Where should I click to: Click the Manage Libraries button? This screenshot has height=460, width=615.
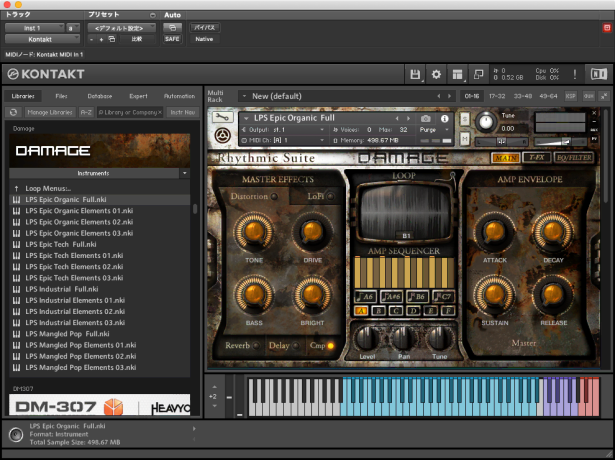49,113
